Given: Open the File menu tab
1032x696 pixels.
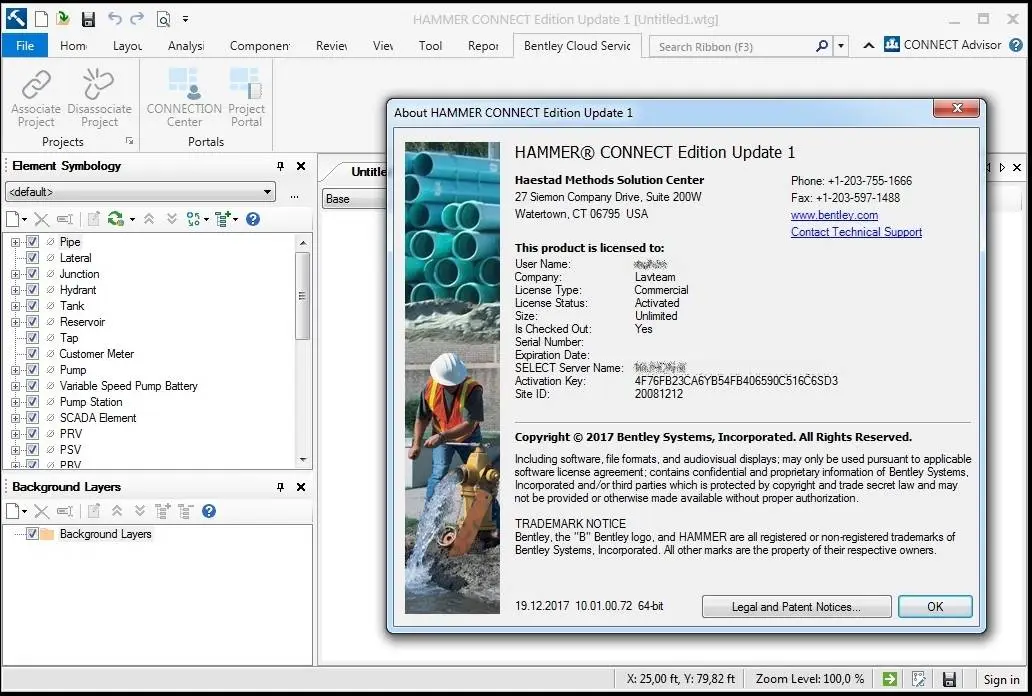Looking at the screenshot, I should [x=25, y=46].
